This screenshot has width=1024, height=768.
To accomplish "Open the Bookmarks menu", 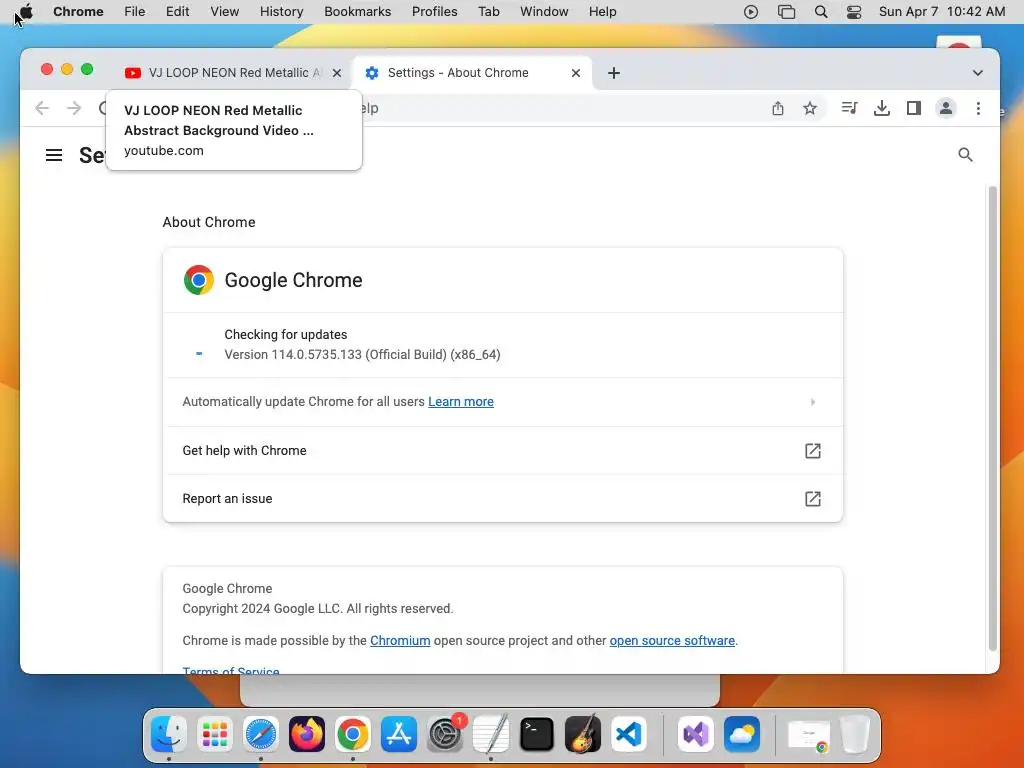I will 357,12.
